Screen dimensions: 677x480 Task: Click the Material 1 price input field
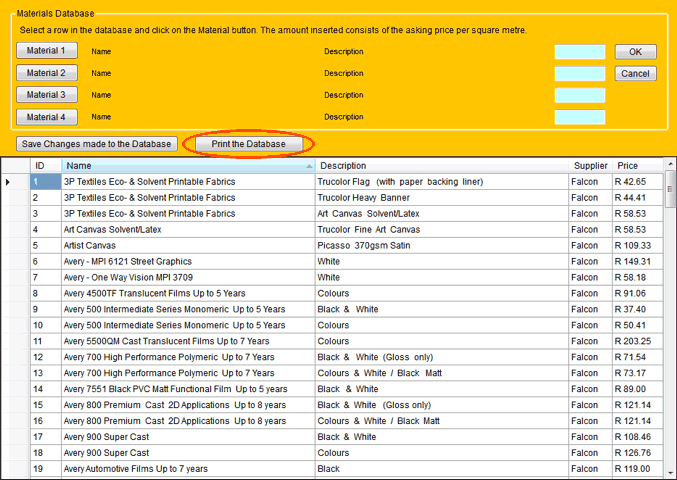click(x=580, y=52)
